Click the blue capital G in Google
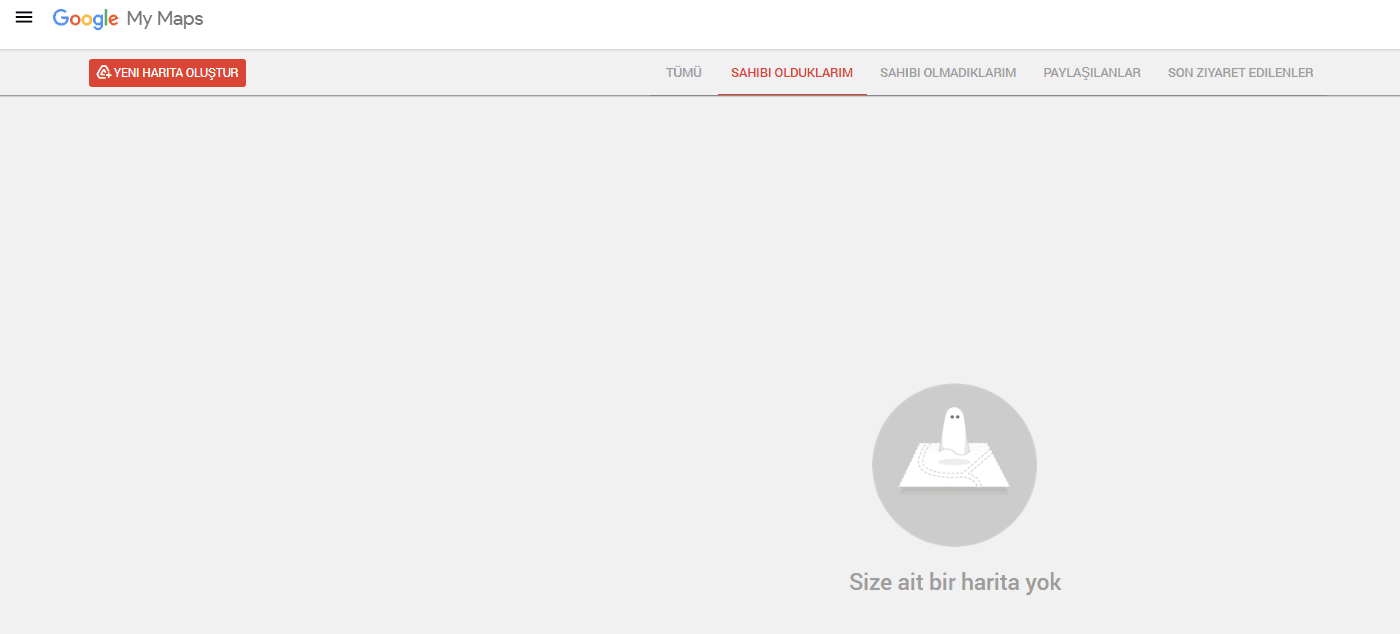Screen dimensions: 1400x634 60,19
